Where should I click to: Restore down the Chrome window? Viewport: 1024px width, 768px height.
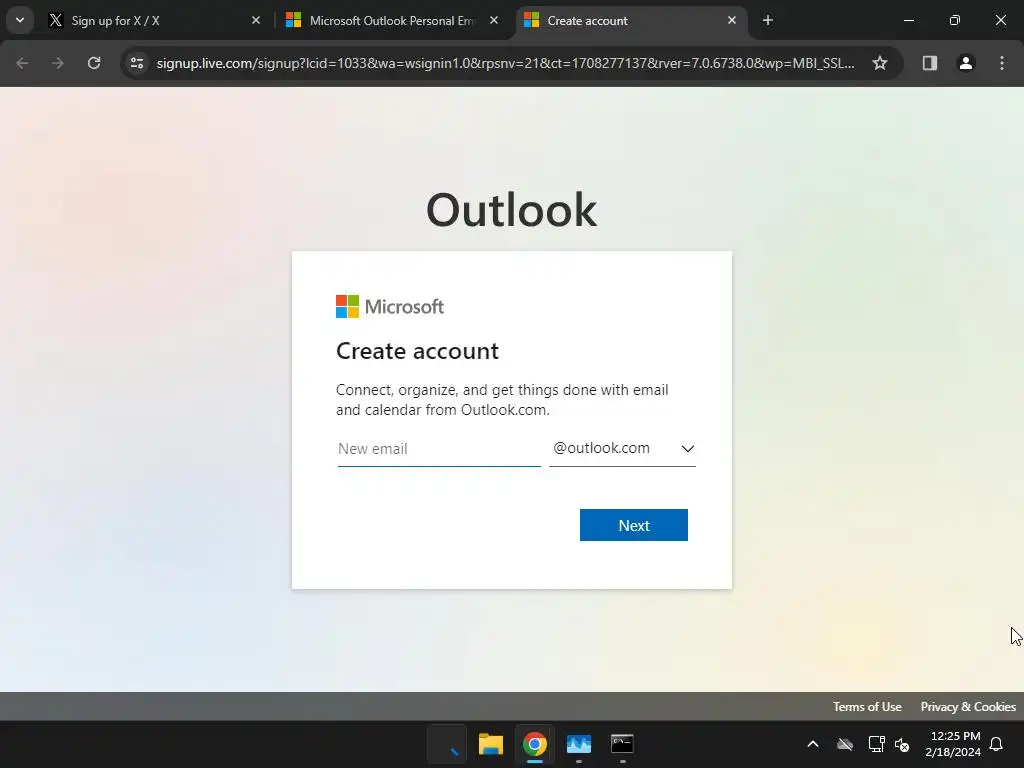955,20
